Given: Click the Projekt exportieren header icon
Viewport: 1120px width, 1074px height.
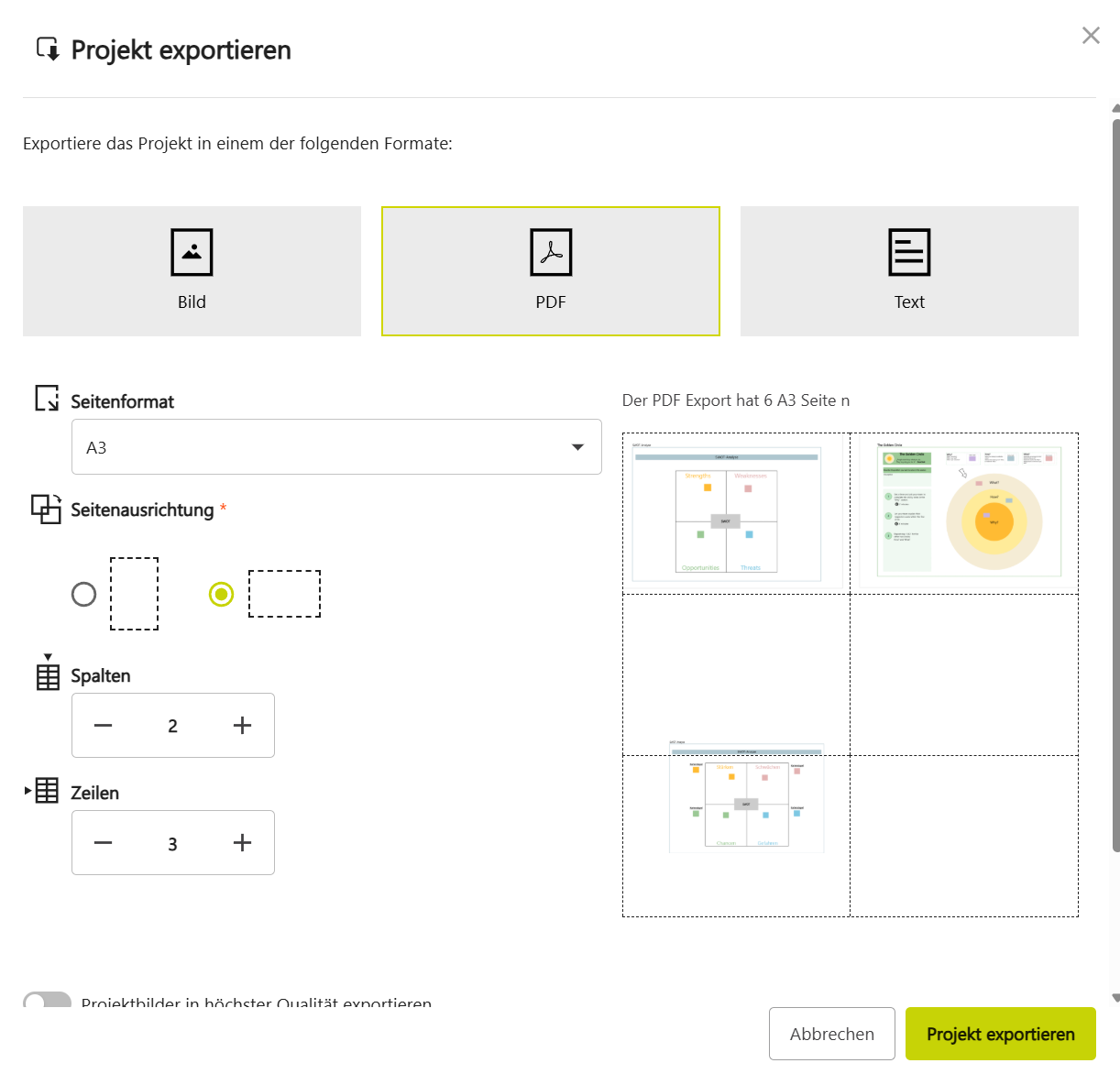Looking at the screenshot, I should pos(48,49).
